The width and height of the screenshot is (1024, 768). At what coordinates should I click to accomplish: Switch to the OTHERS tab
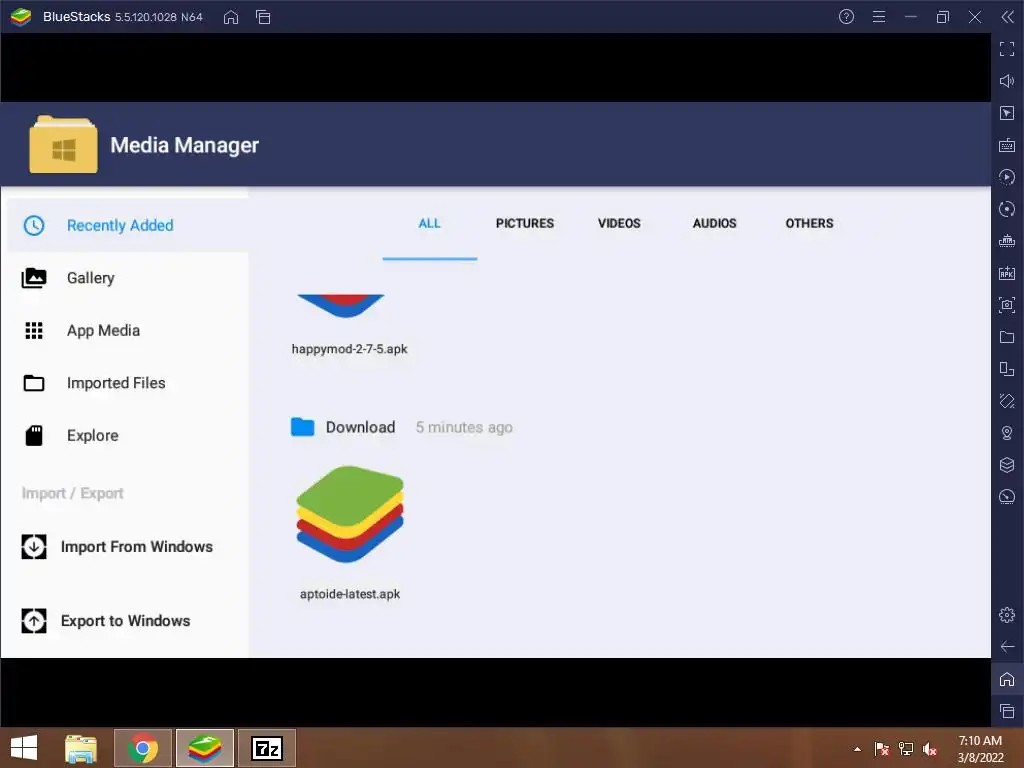tap(809, 223)
